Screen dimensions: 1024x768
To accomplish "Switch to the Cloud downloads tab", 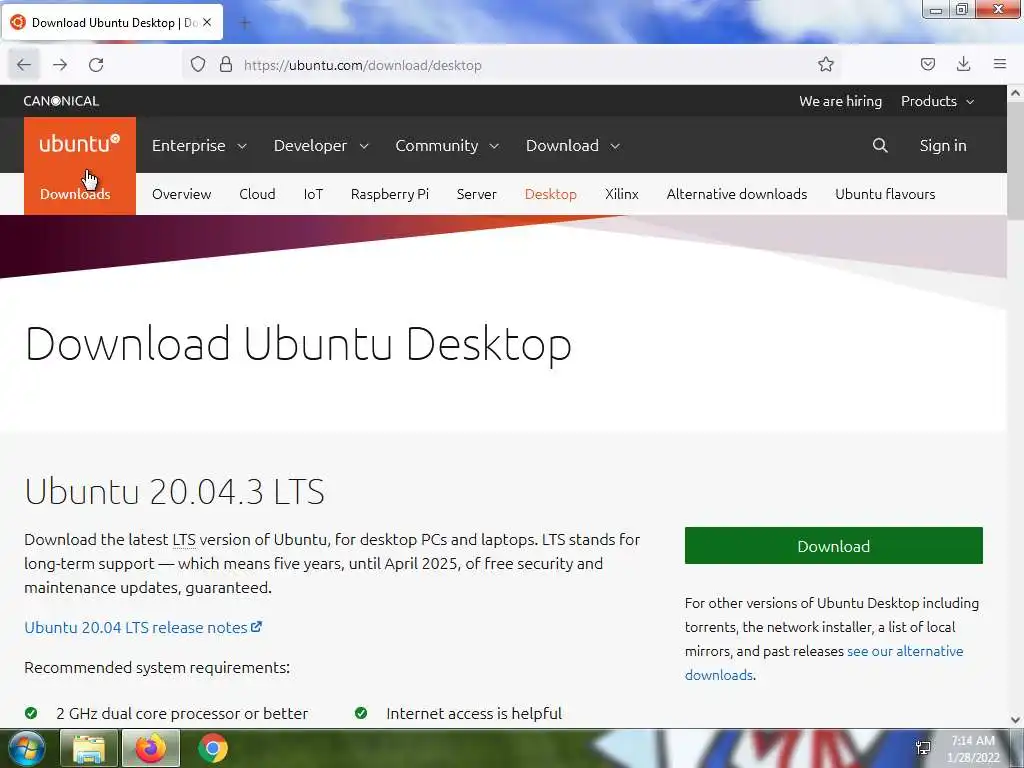I will 257,194.
